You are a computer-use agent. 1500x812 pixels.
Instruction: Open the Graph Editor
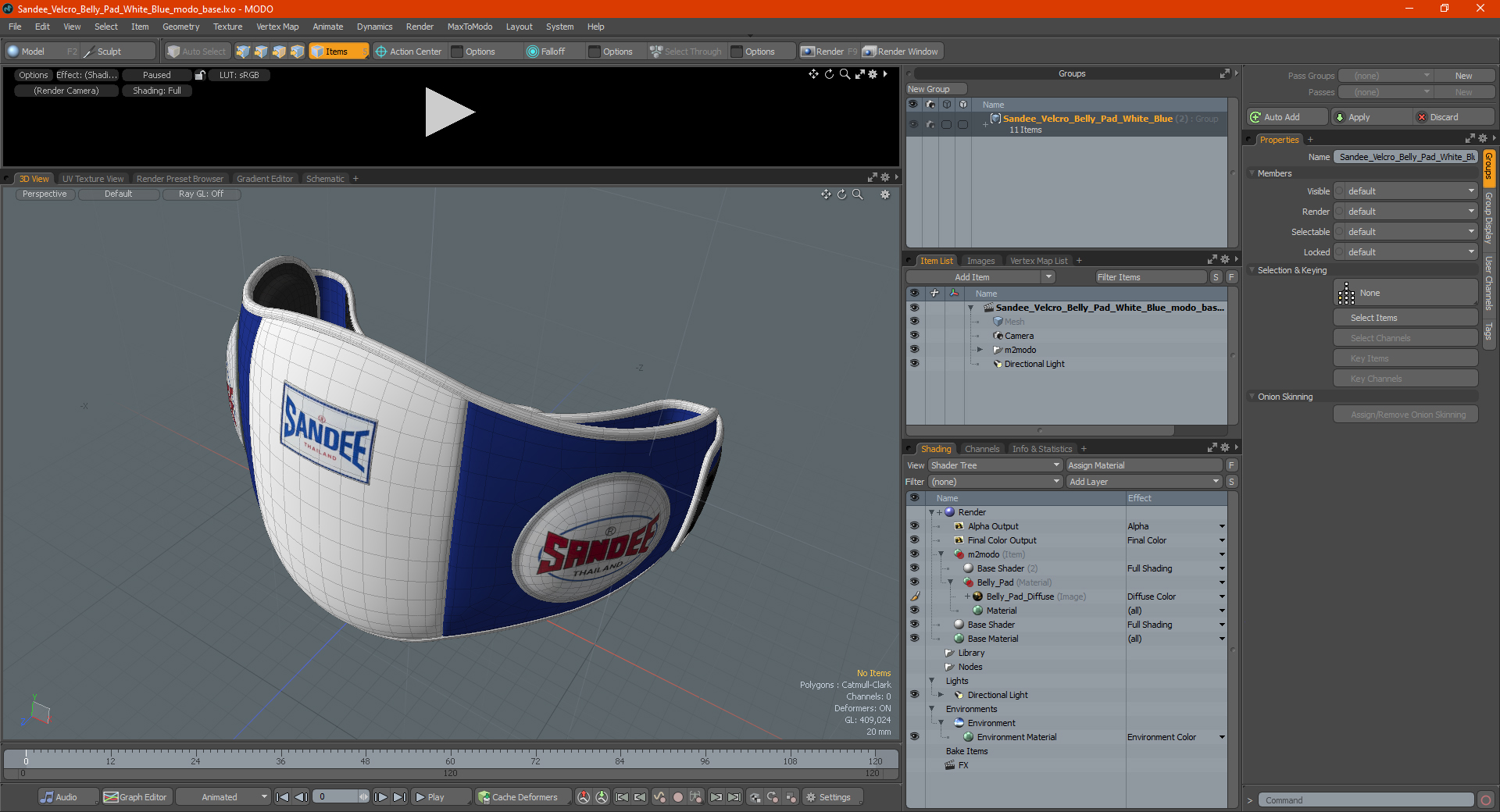[136, 797]
